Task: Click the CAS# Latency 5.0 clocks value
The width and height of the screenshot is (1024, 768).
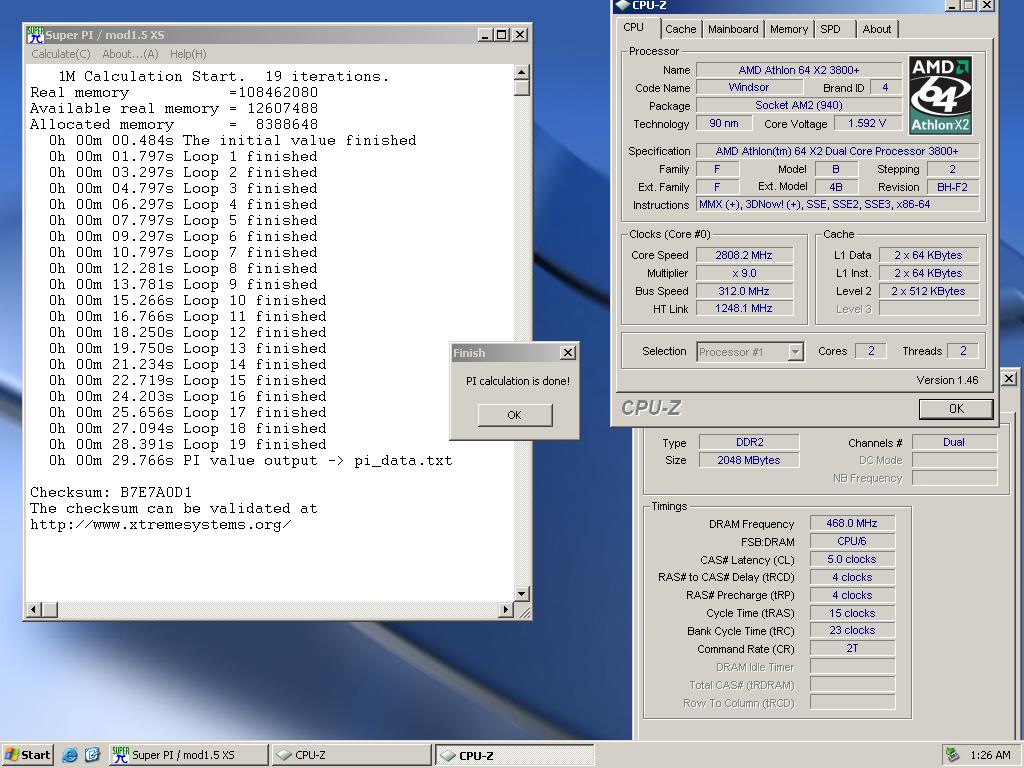Action: point(852,559)
